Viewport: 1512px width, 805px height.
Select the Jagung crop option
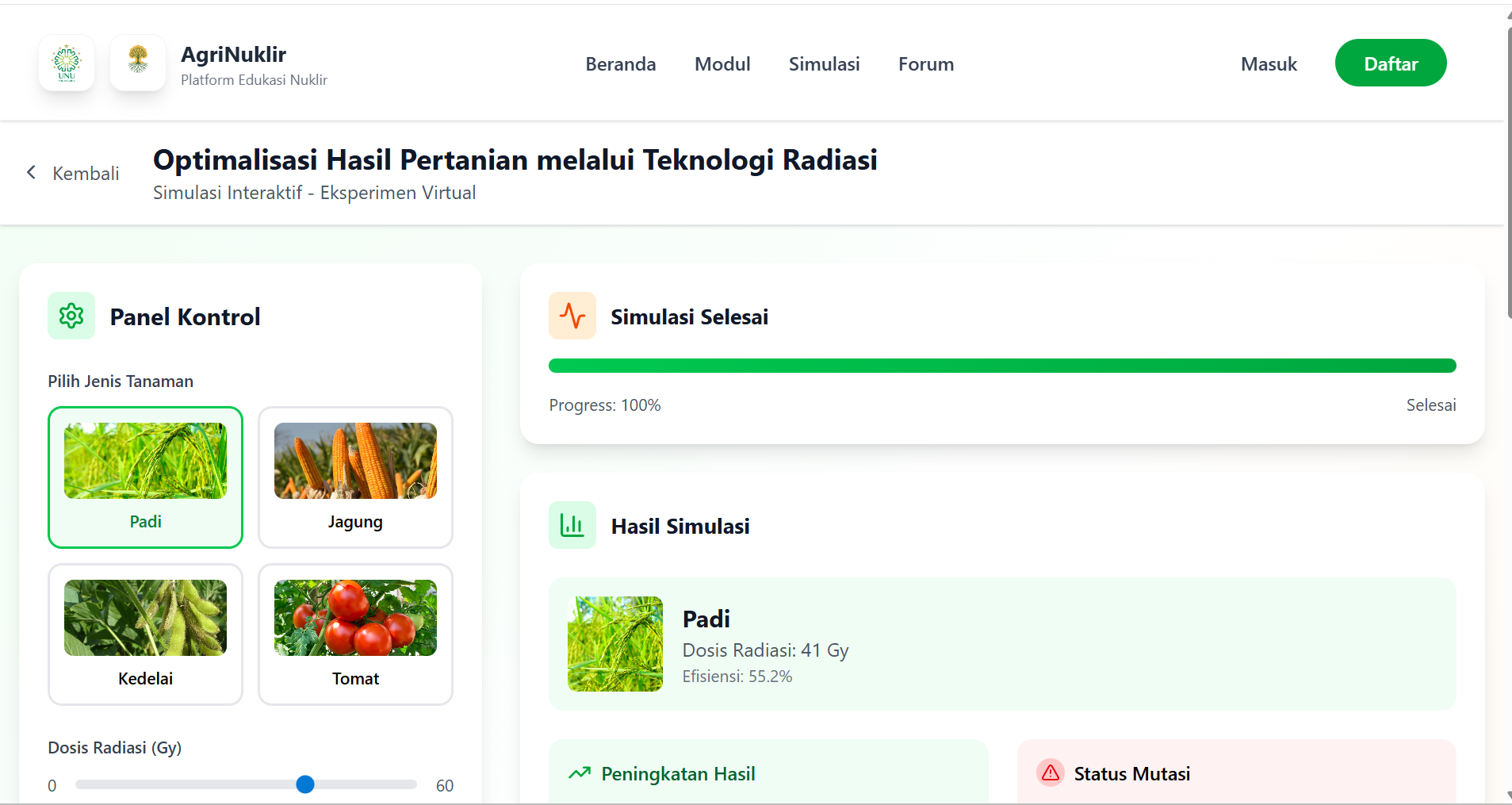[x=355, y=477]
